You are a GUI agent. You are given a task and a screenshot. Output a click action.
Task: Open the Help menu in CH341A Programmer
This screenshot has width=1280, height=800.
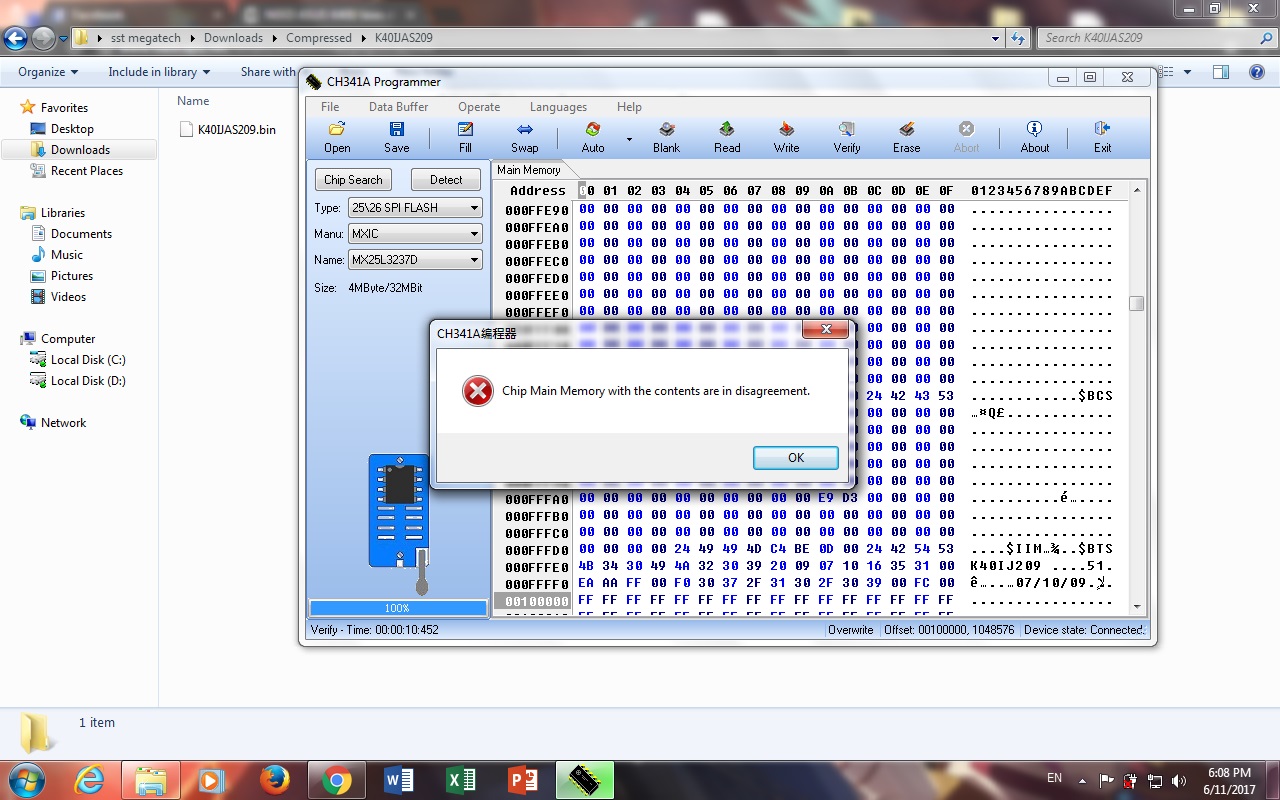point(629,107)
